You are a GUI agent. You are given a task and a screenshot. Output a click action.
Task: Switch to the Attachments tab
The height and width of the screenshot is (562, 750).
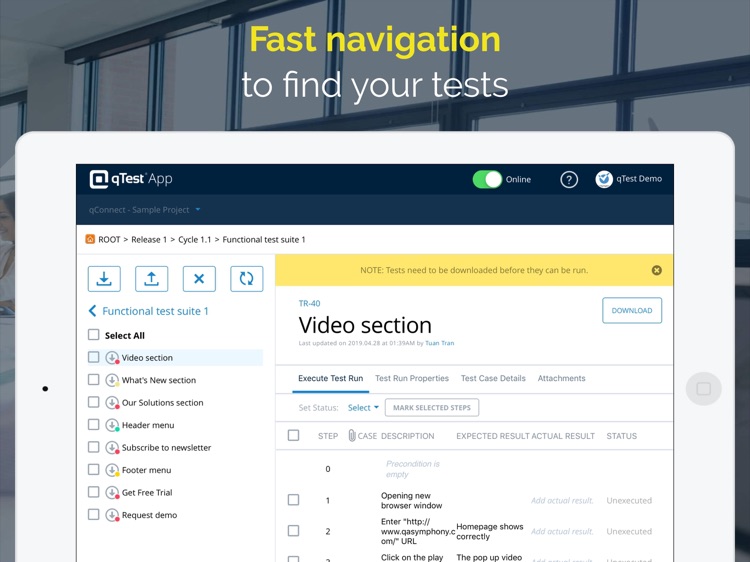pyautogui.click(x=562, y=378)
